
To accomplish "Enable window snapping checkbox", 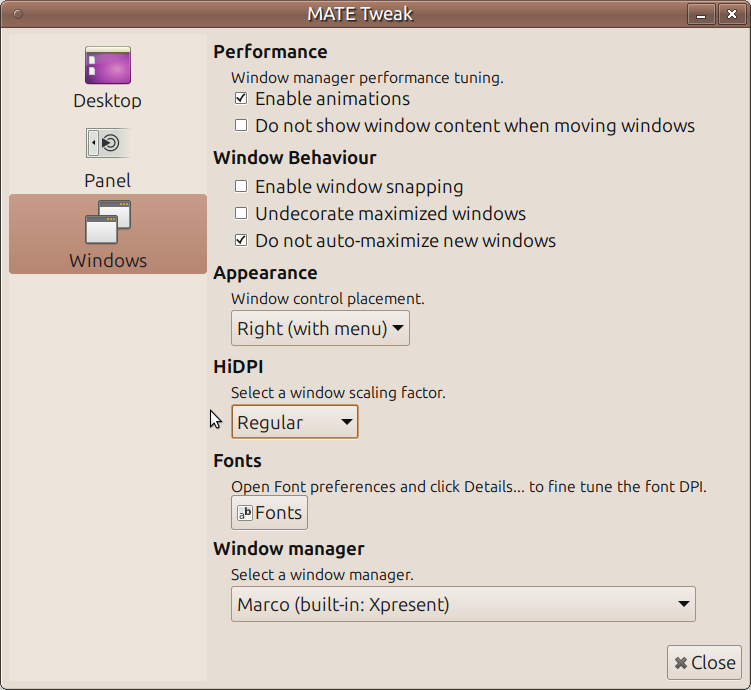I will tap(241, 186).
